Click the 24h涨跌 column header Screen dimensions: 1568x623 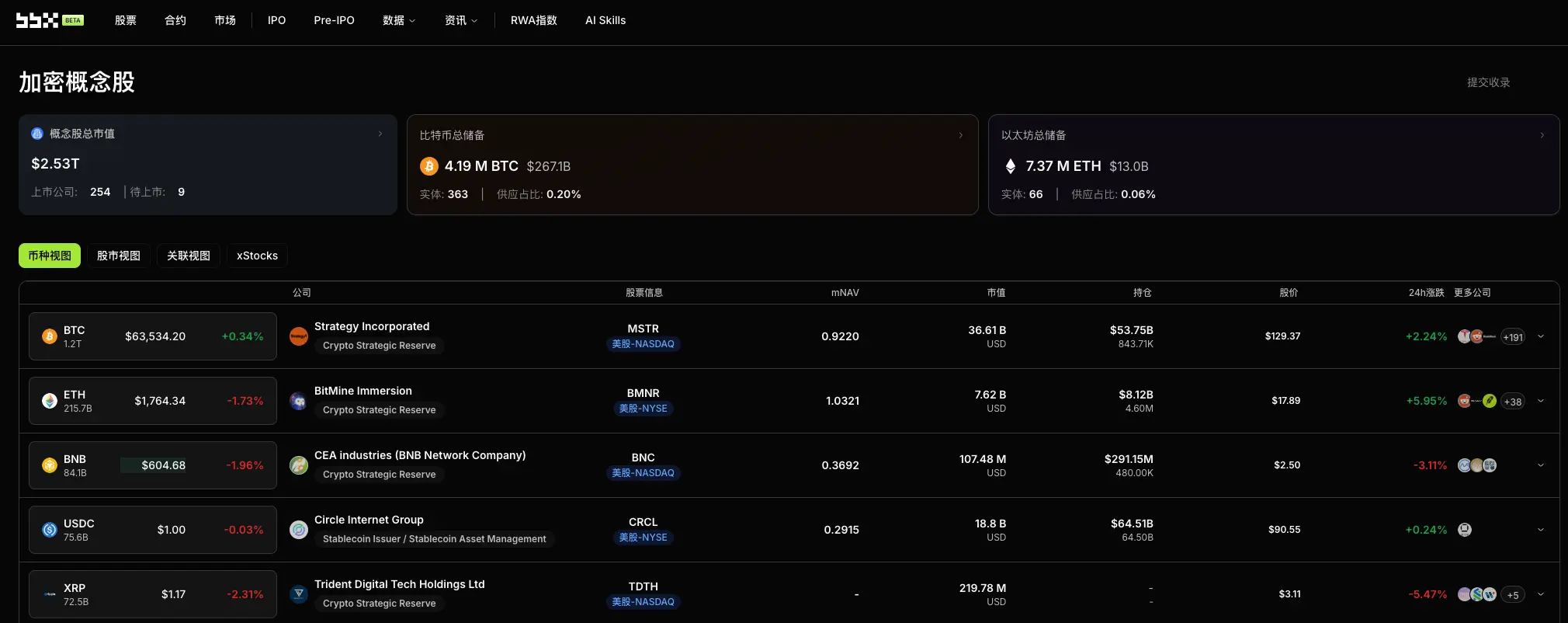pos(1426,293)
